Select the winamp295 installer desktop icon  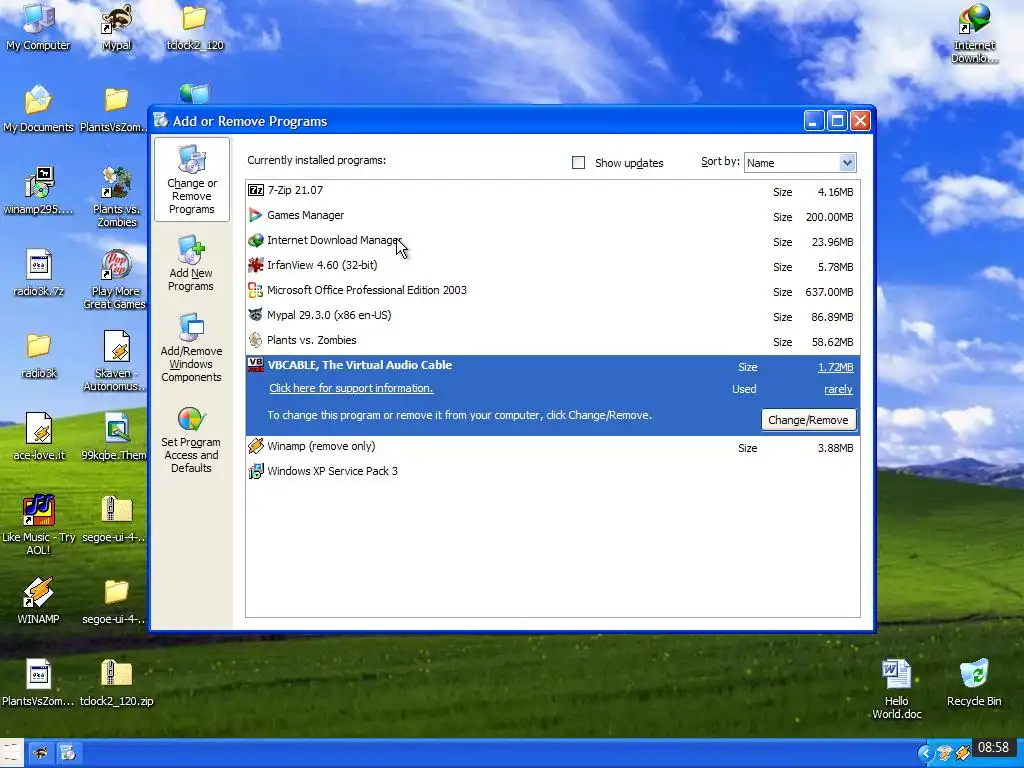coord(38,191)
